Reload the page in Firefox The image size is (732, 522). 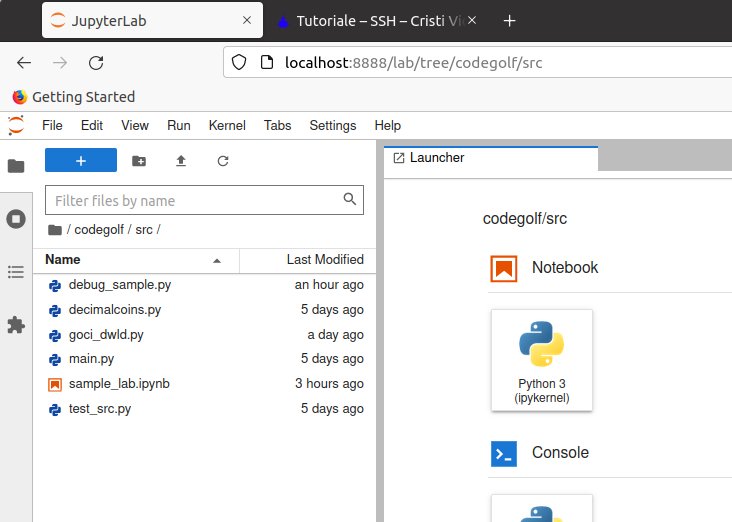(x=96, y=62)
